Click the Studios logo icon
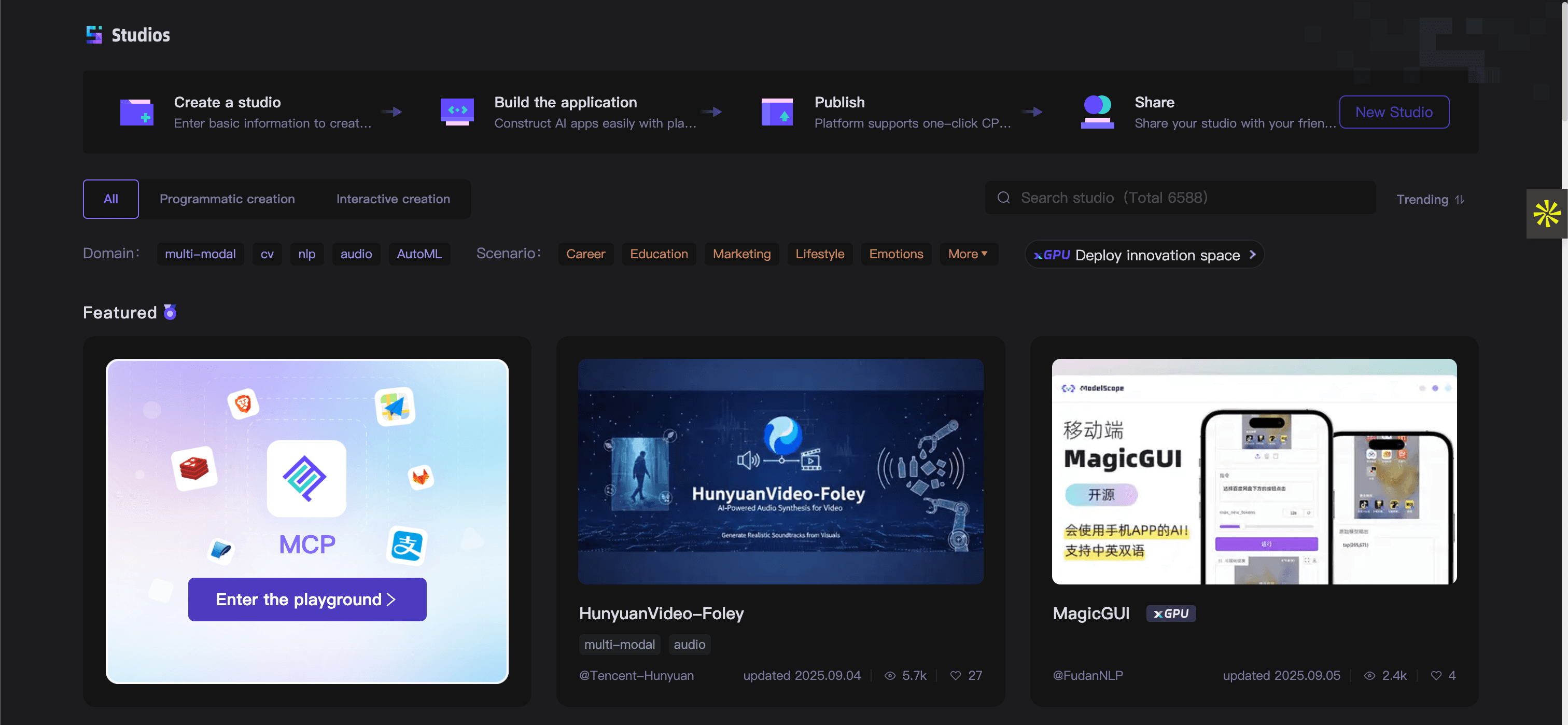This screenshot has height=725, width=1568. 94,35
